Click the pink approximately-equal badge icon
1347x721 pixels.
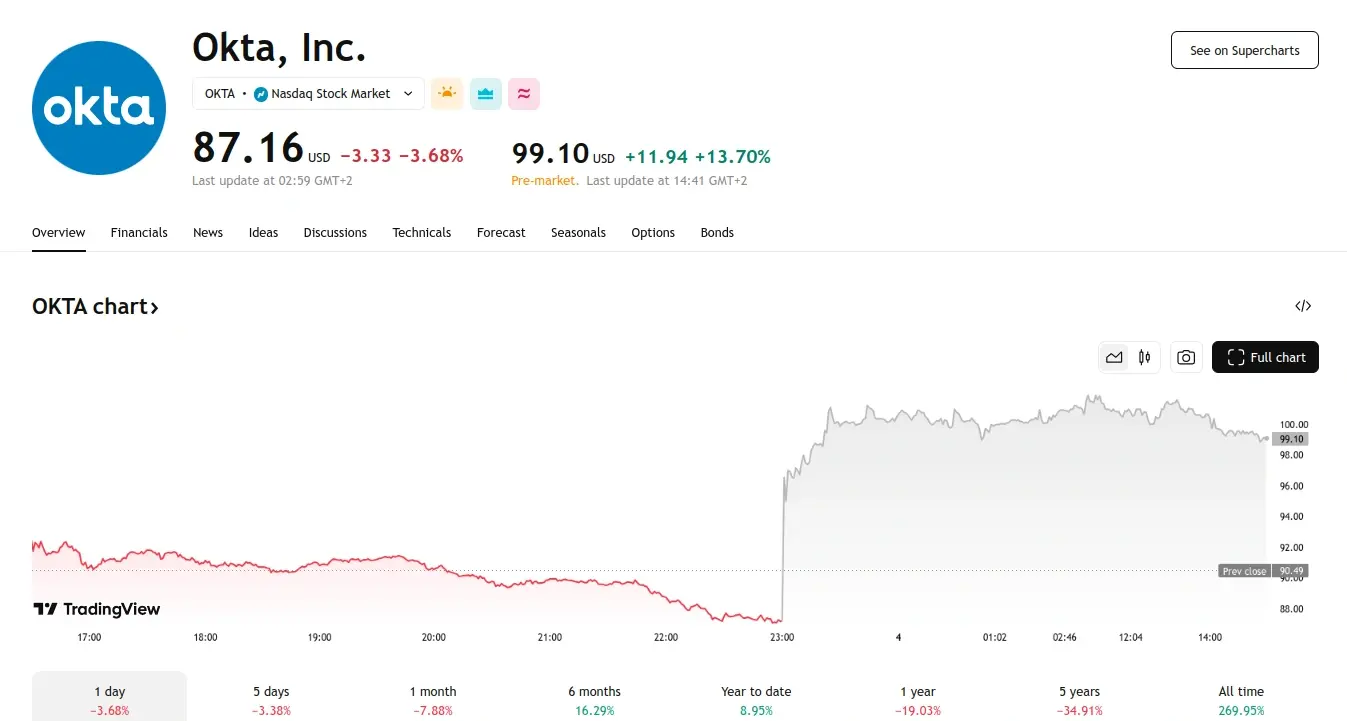click(524, 94)
